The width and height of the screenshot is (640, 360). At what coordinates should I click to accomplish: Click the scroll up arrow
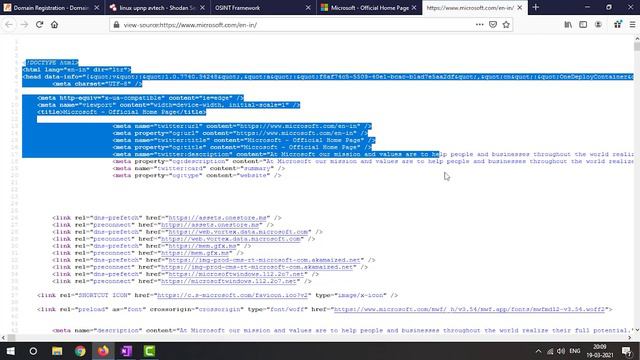coord(637,38)
